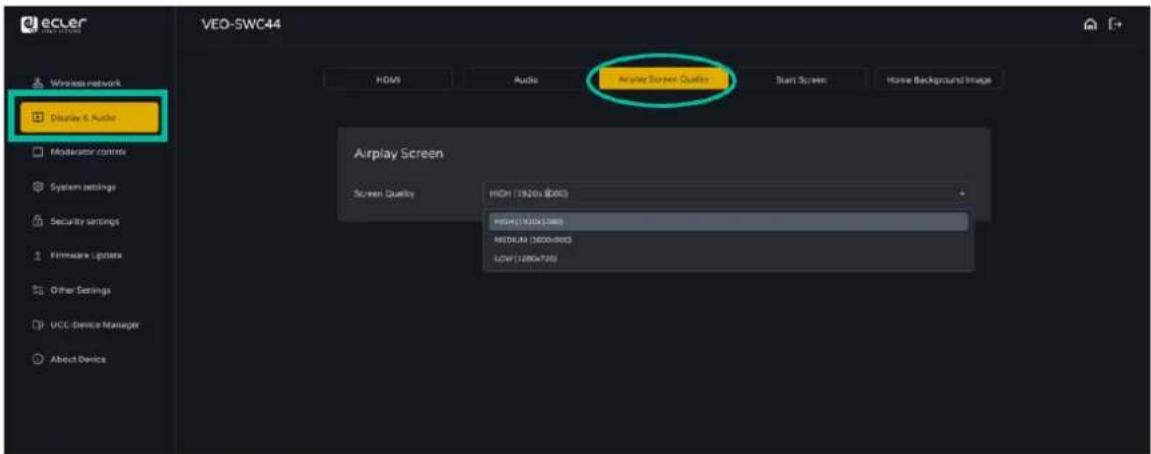Choose HIGH (1920x1080) option in list

pyautogui.click(x=728, y=221)
